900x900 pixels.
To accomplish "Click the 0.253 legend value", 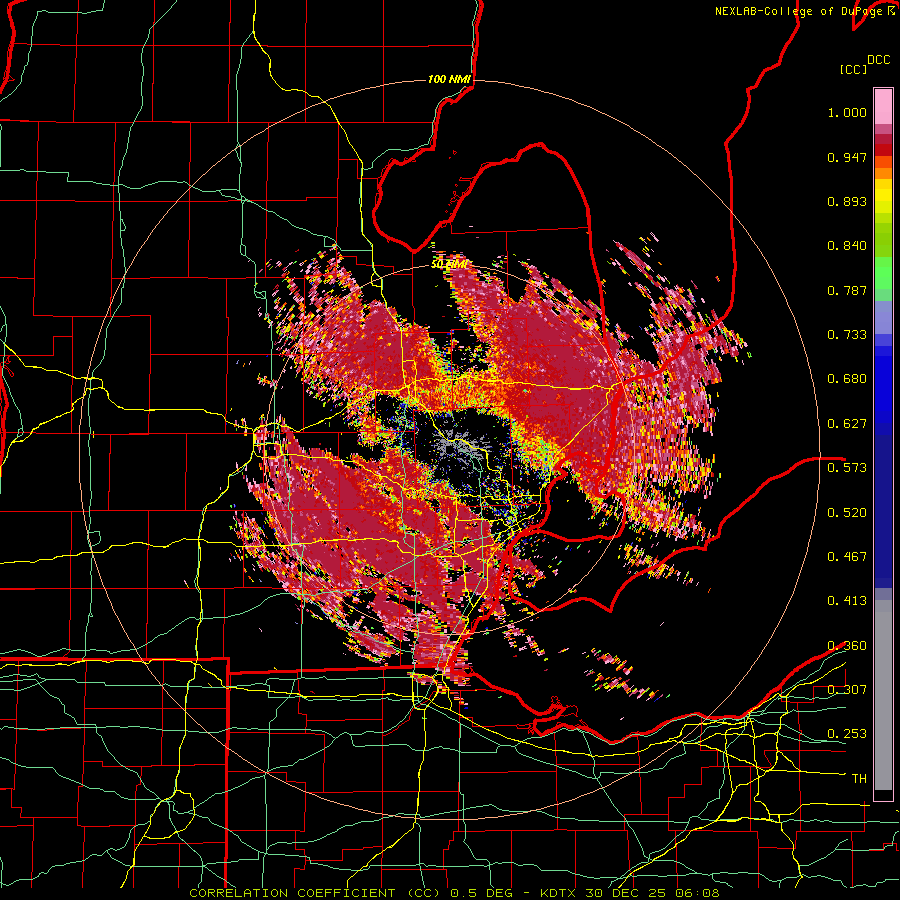I will click(847, 734).
